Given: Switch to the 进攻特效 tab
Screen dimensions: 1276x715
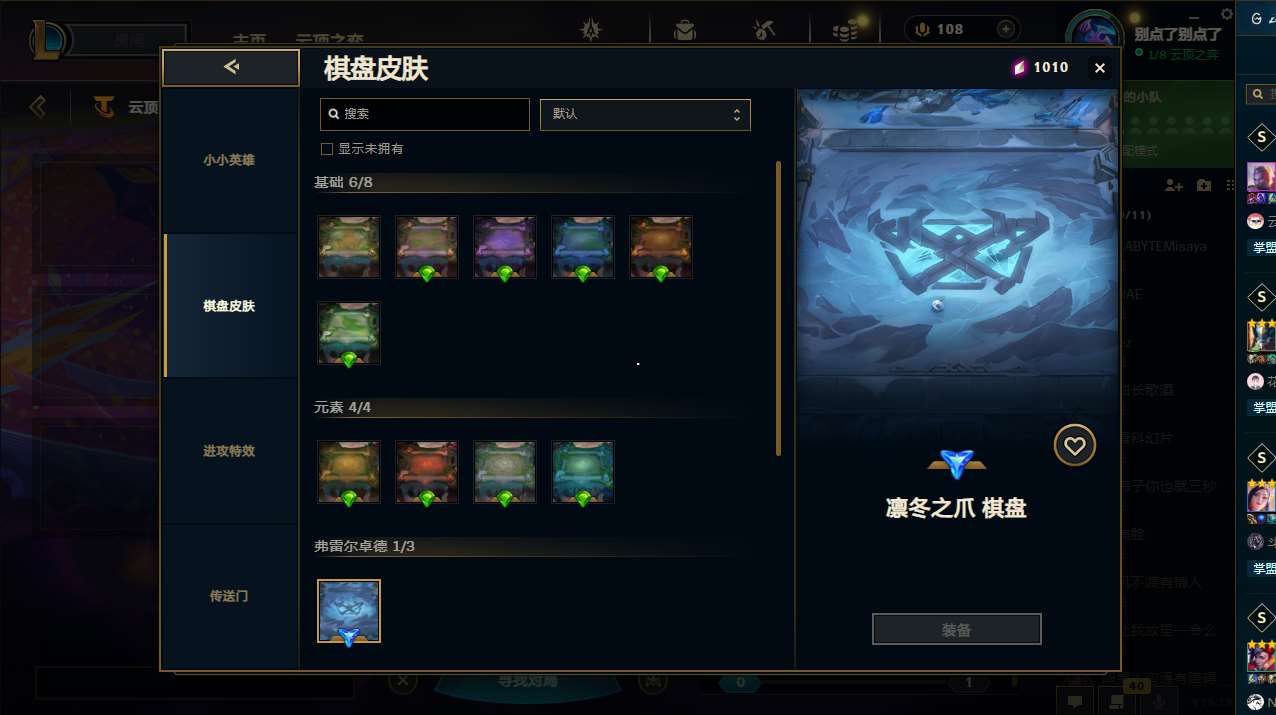Looking at the screenshot, I should click(229, 451).
